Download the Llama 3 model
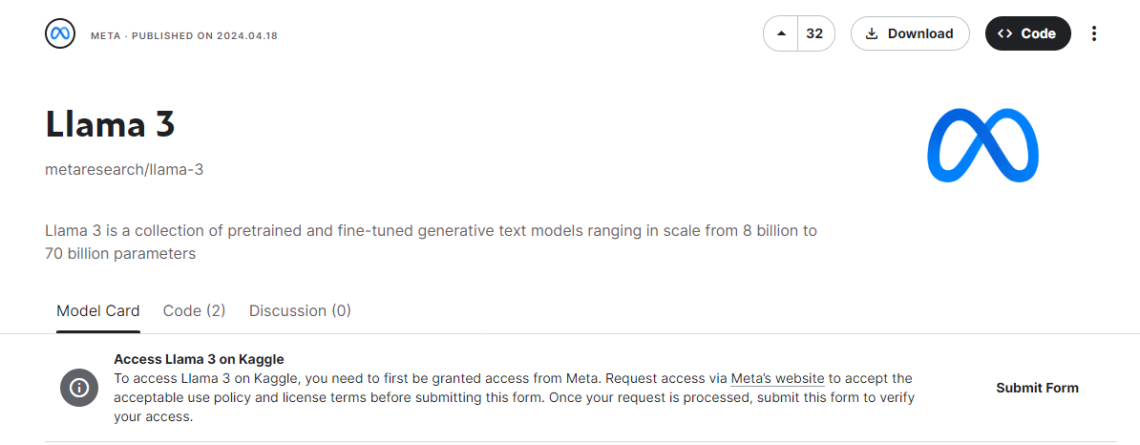Screen dimensions: 1140x445 point(910,34)
